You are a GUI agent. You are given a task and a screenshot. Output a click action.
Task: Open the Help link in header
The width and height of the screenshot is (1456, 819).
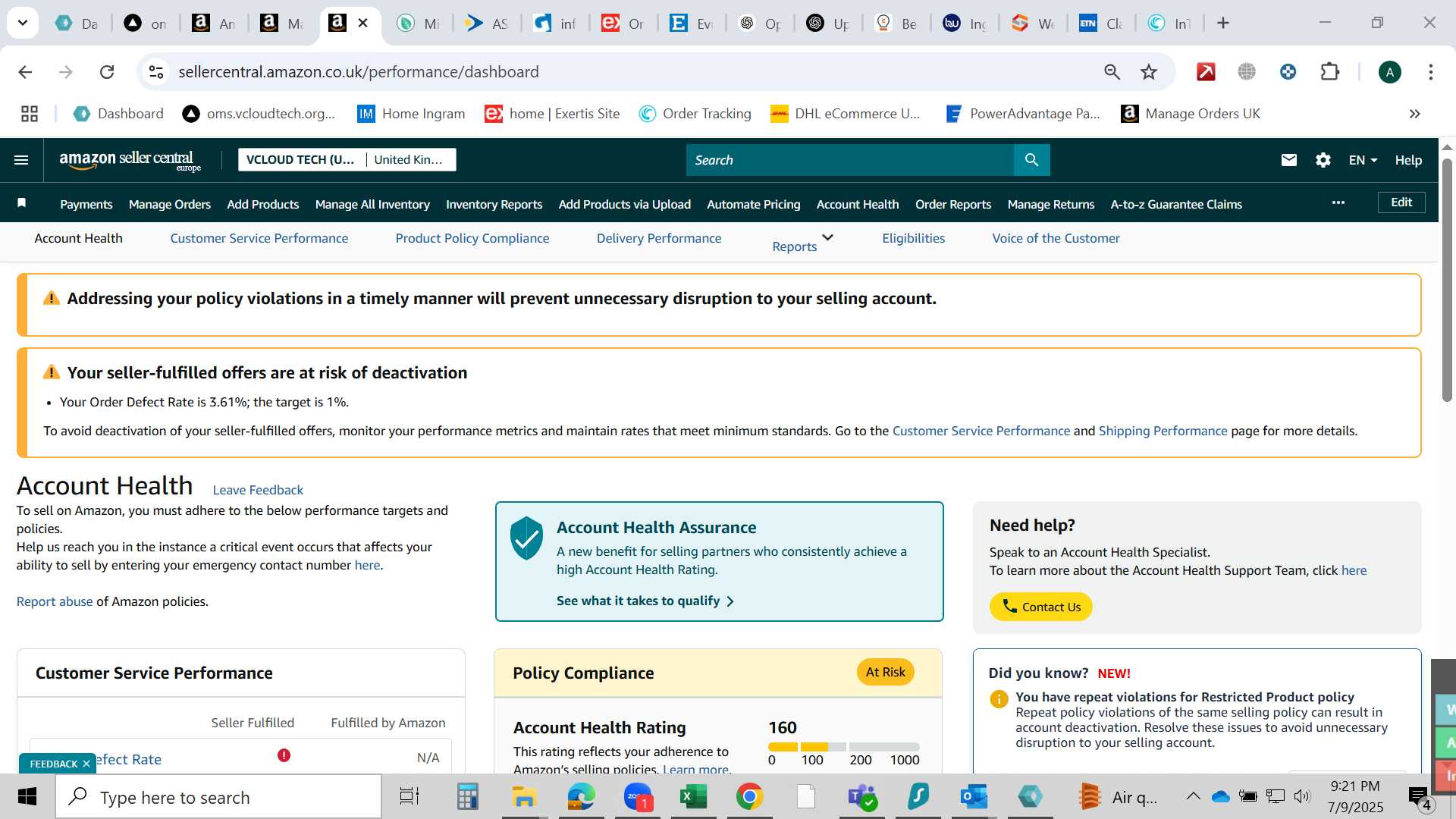(x=1408, y=160)
